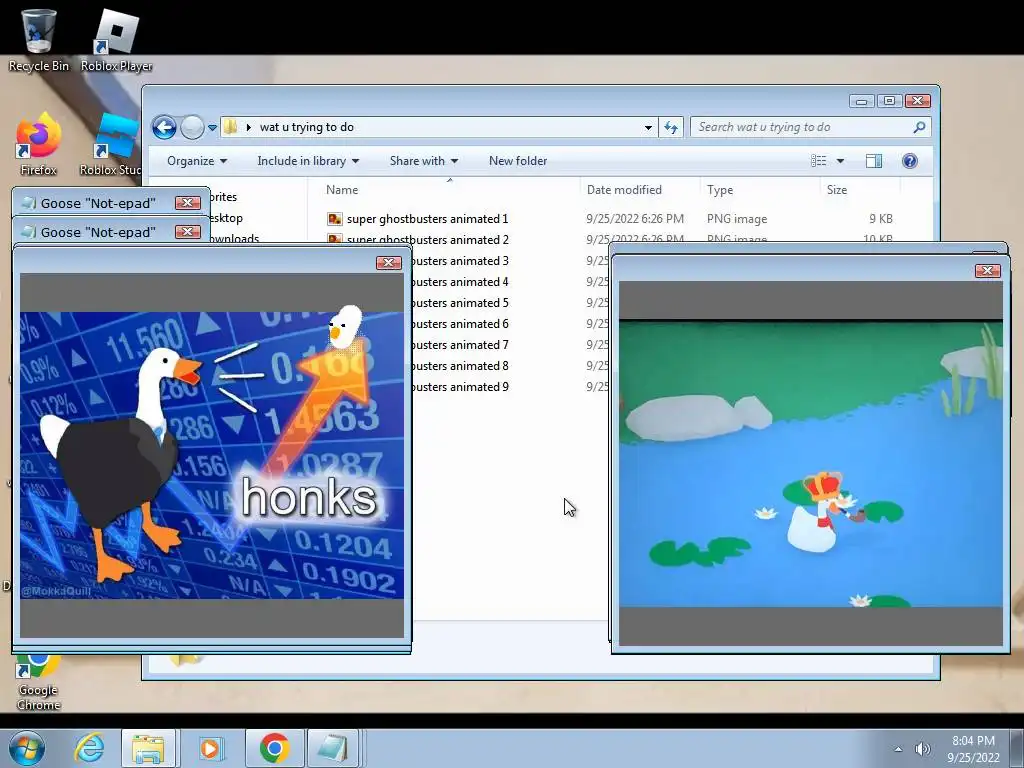
Task: Click the 9 KB size cell
Action: point(880,219)
